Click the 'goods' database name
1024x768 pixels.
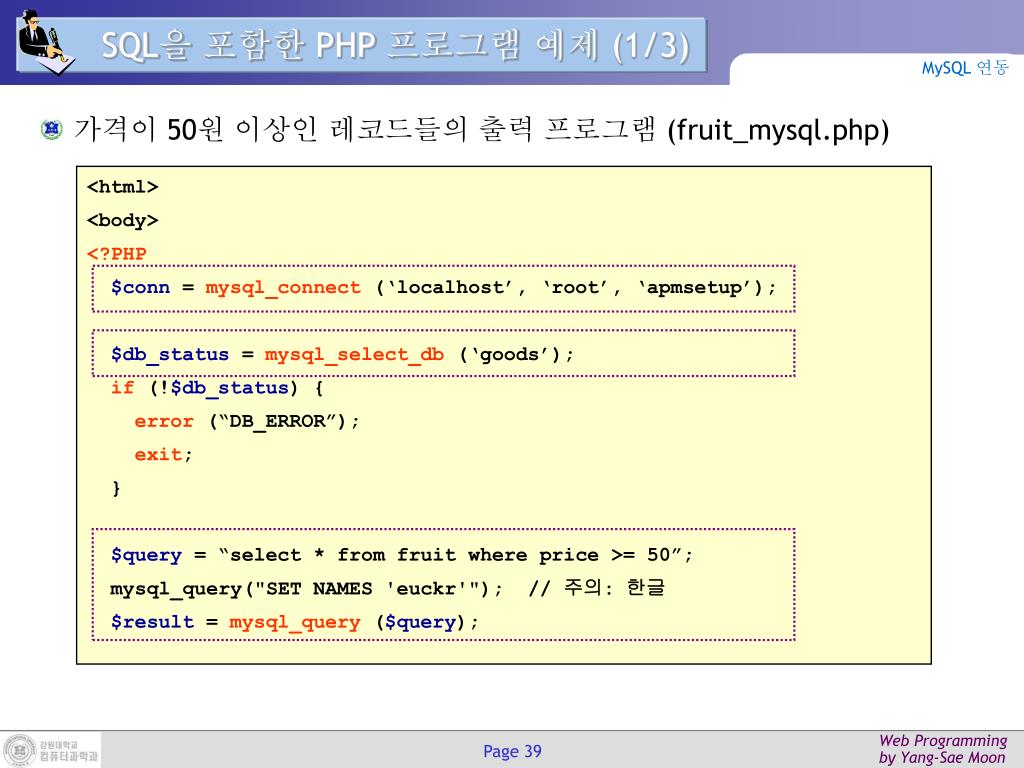click(x=509, y=355)
